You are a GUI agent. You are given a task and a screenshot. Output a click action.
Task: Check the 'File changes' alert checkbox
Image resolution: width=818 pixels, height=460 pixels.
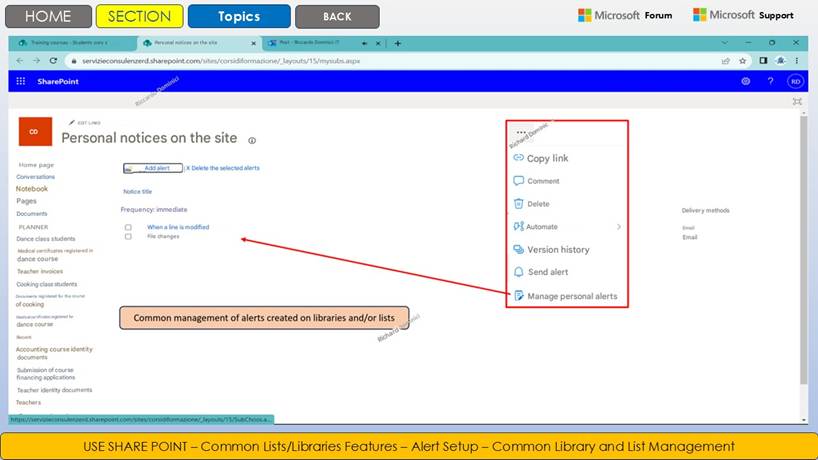tap(128, 237)
